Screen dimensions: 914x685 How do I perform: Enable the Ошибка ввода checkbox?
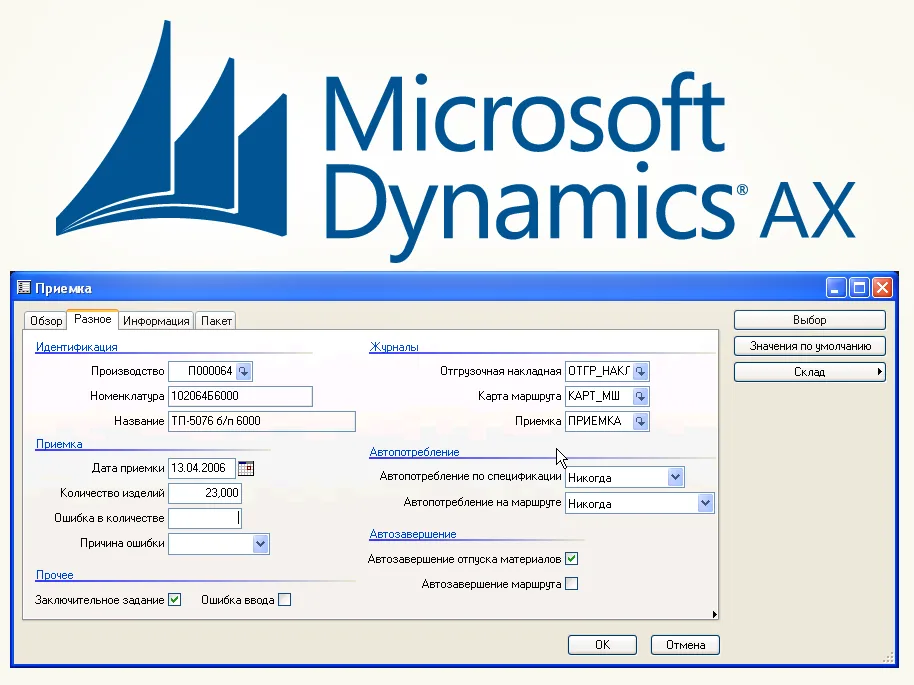point(285,600)
